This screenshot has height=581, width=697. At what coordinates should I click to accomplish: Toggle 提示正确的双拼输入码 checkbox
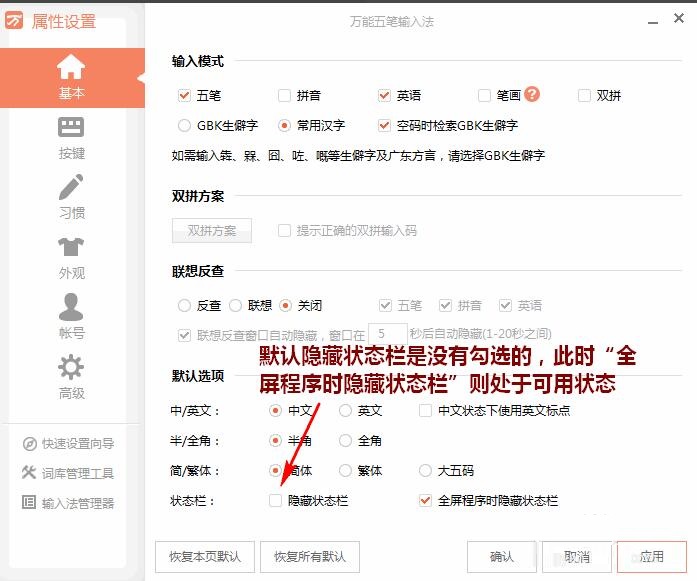coord(284,230)
